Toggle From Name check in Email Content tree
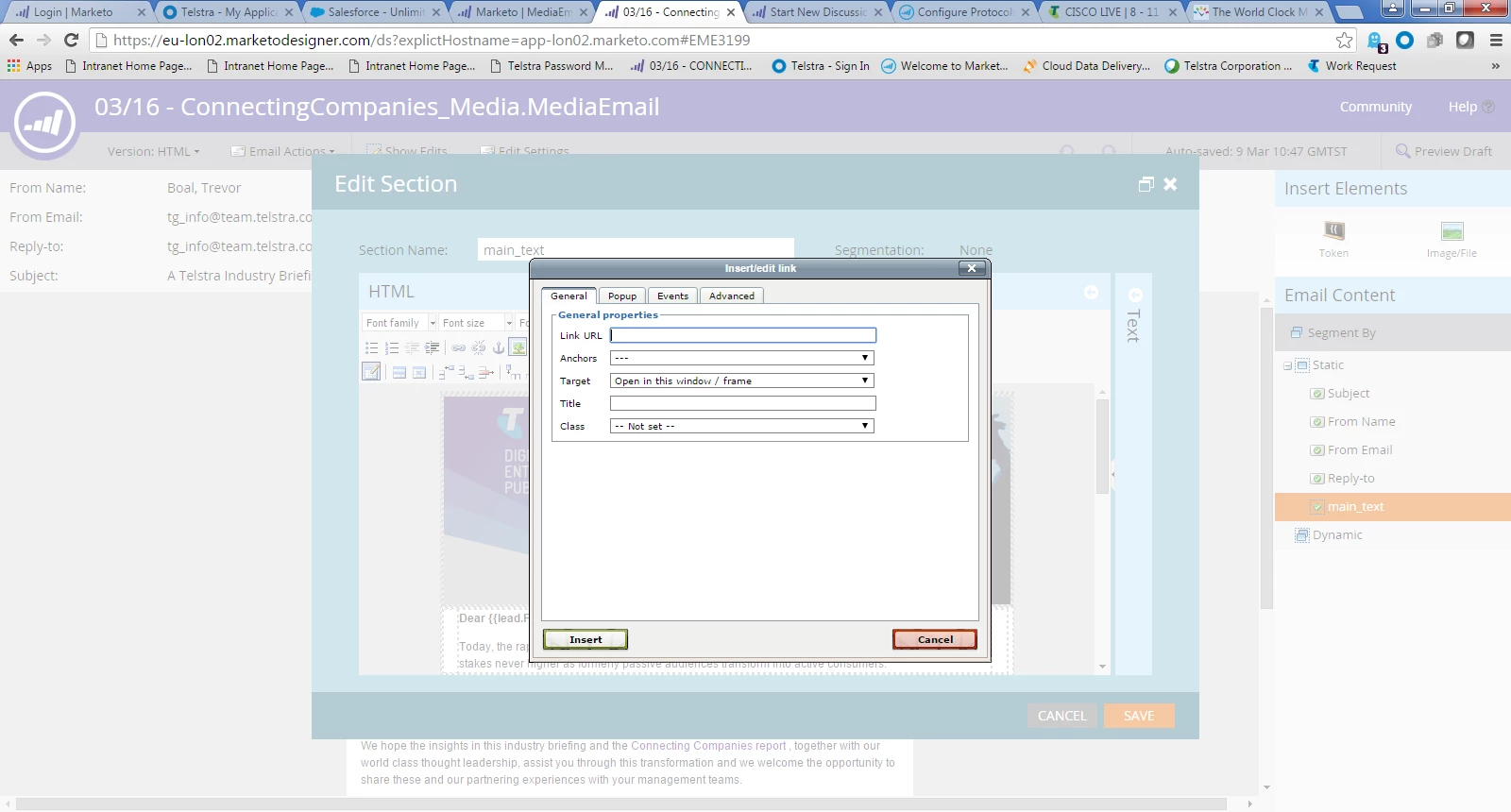This screenshot has width=1511, height=812. click(1317, 422)
